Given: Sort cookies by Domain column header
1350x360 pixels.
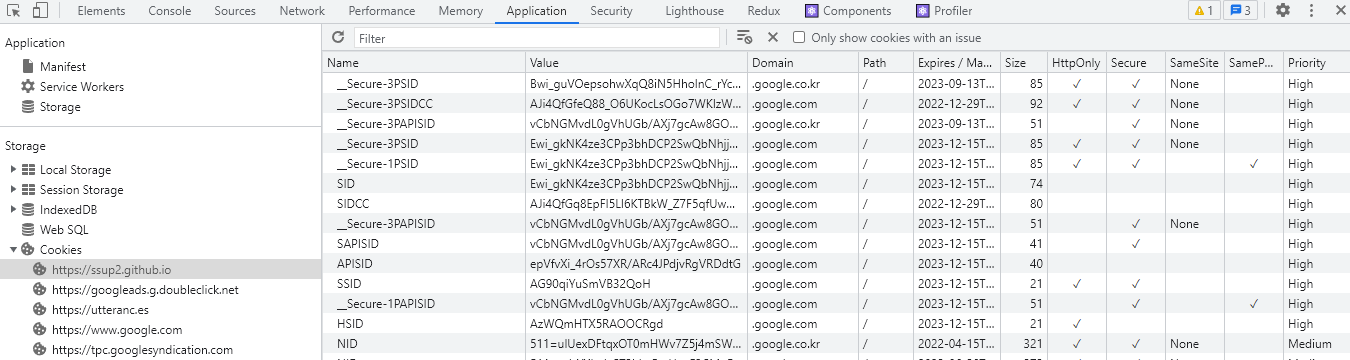Looking at the screenshot, I should pos(803,62).
